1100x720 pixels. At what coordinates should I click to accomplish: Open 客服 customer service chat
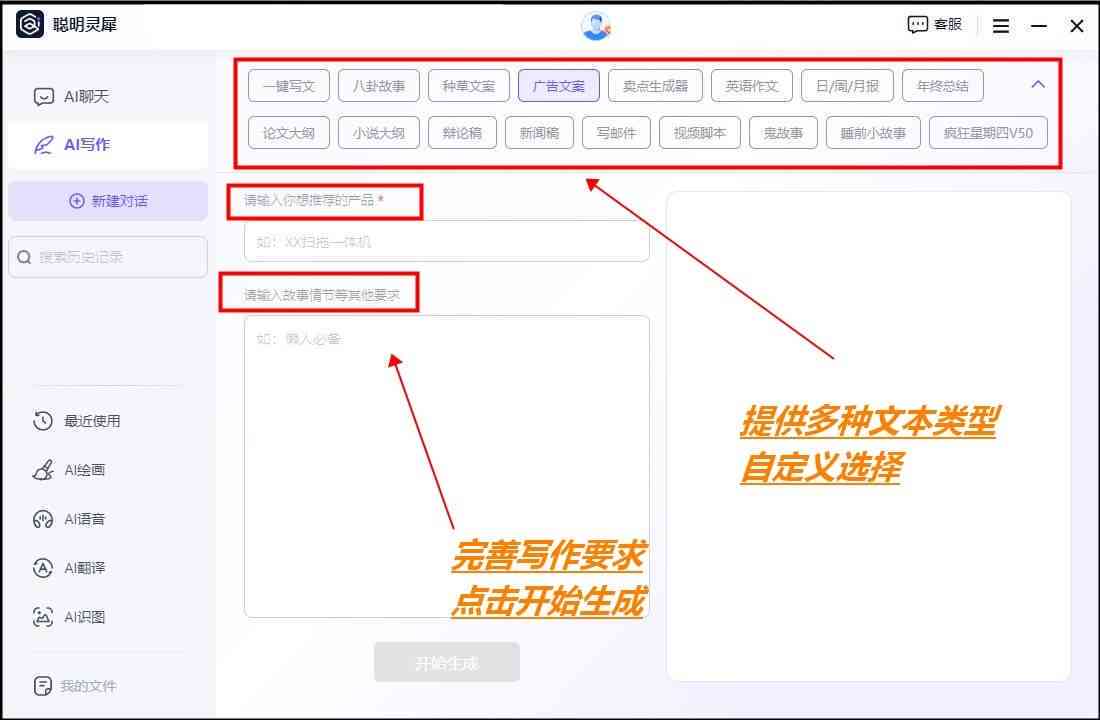[934, 25]
